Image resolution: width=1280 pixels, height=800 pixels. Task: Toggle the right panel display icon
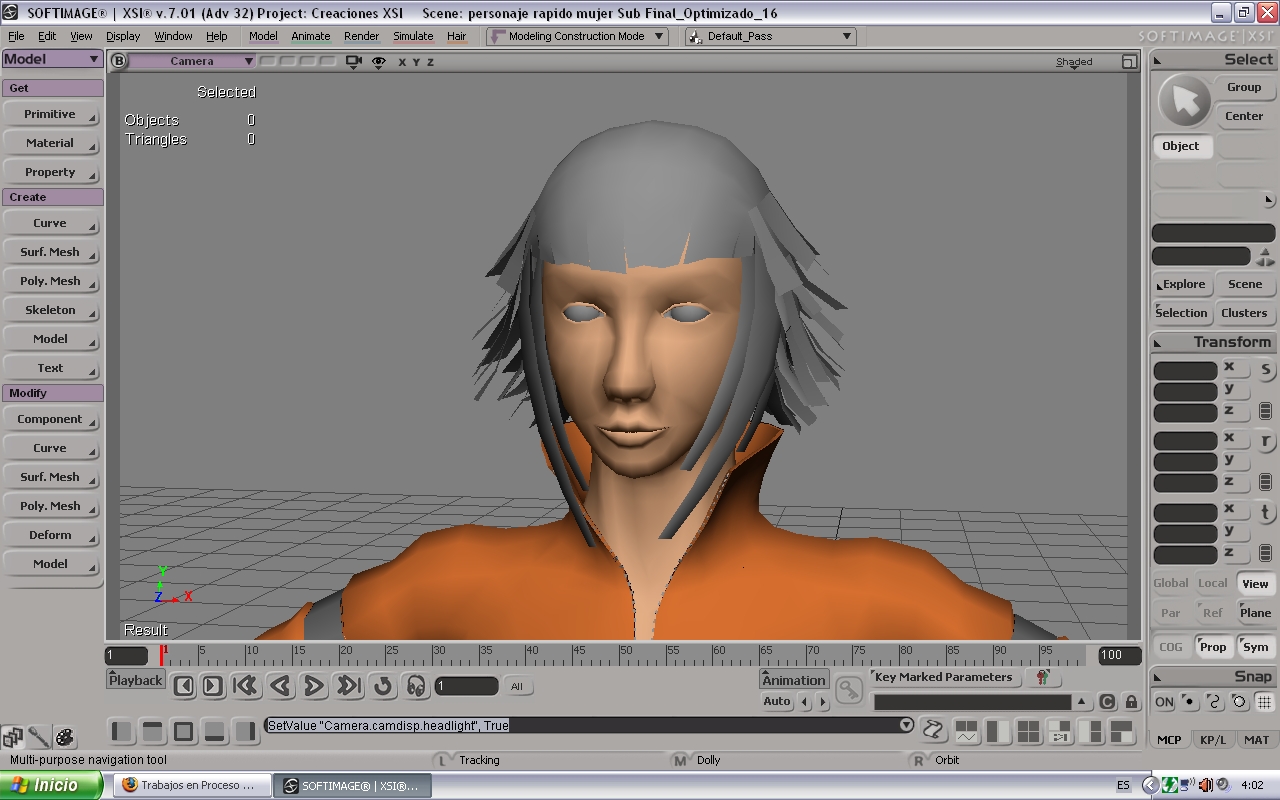coord(246,732)
